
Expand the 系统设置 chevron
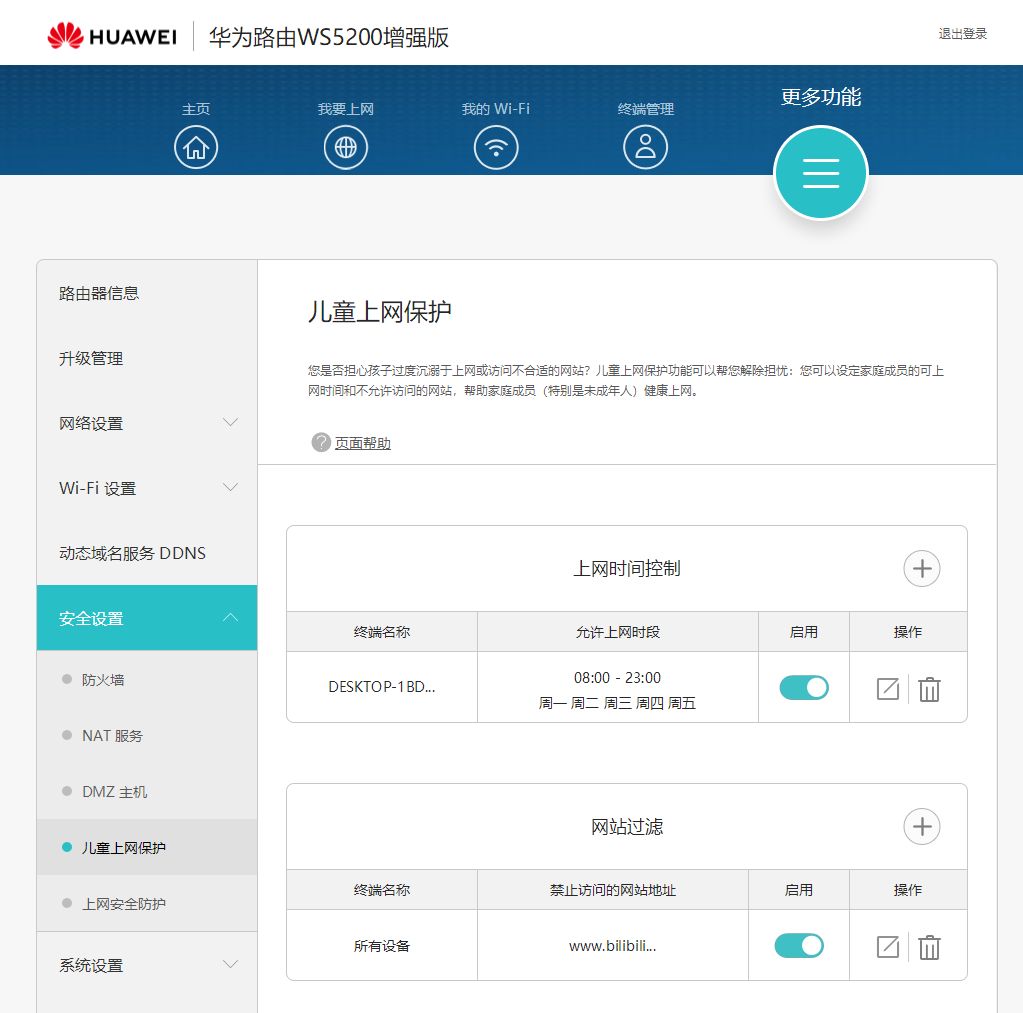pos(230,963)
